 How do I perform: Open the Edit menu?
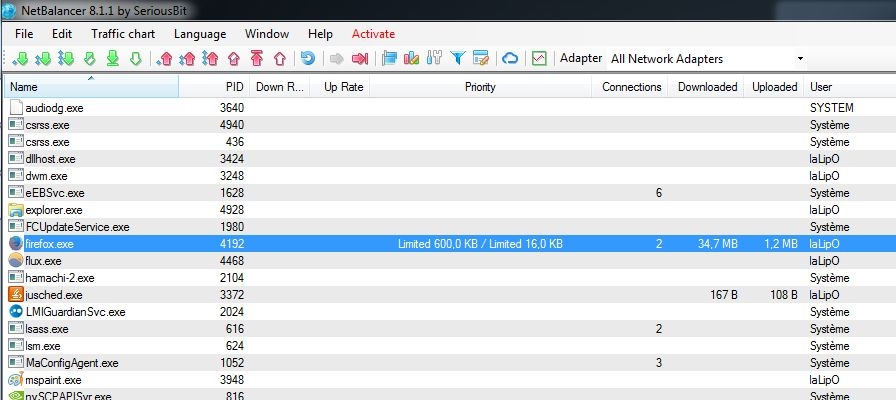click(x=62, y=34)
